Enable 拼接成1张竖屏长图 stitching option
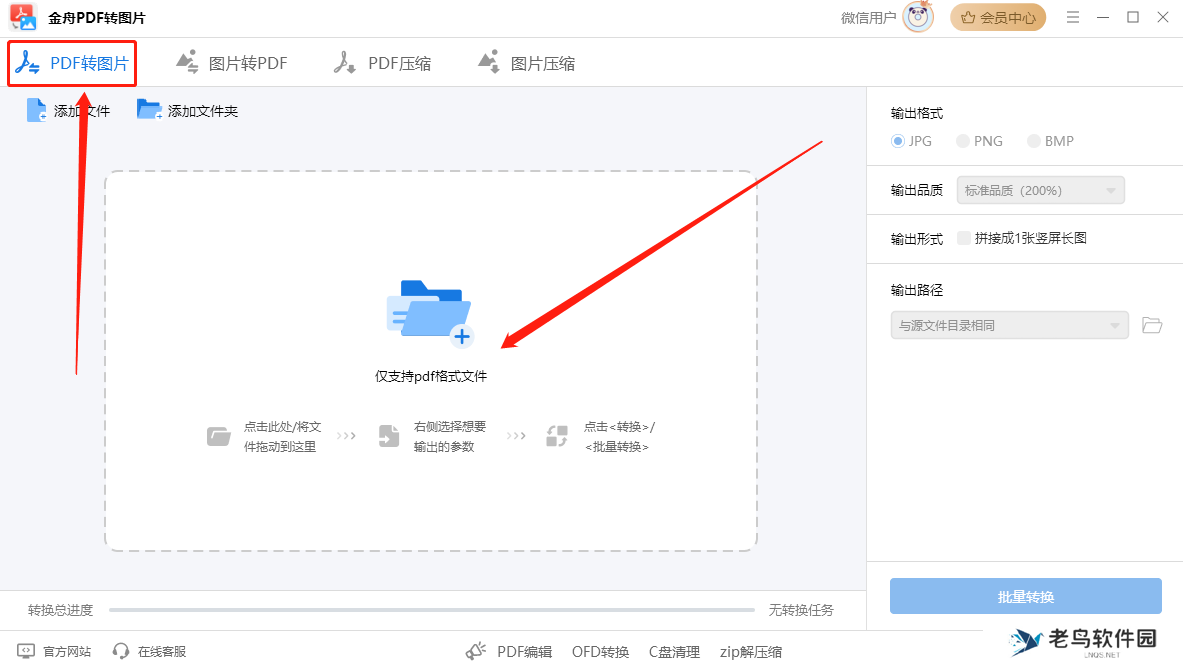This screenshot has width=1183, height=668. pos(964,238)
